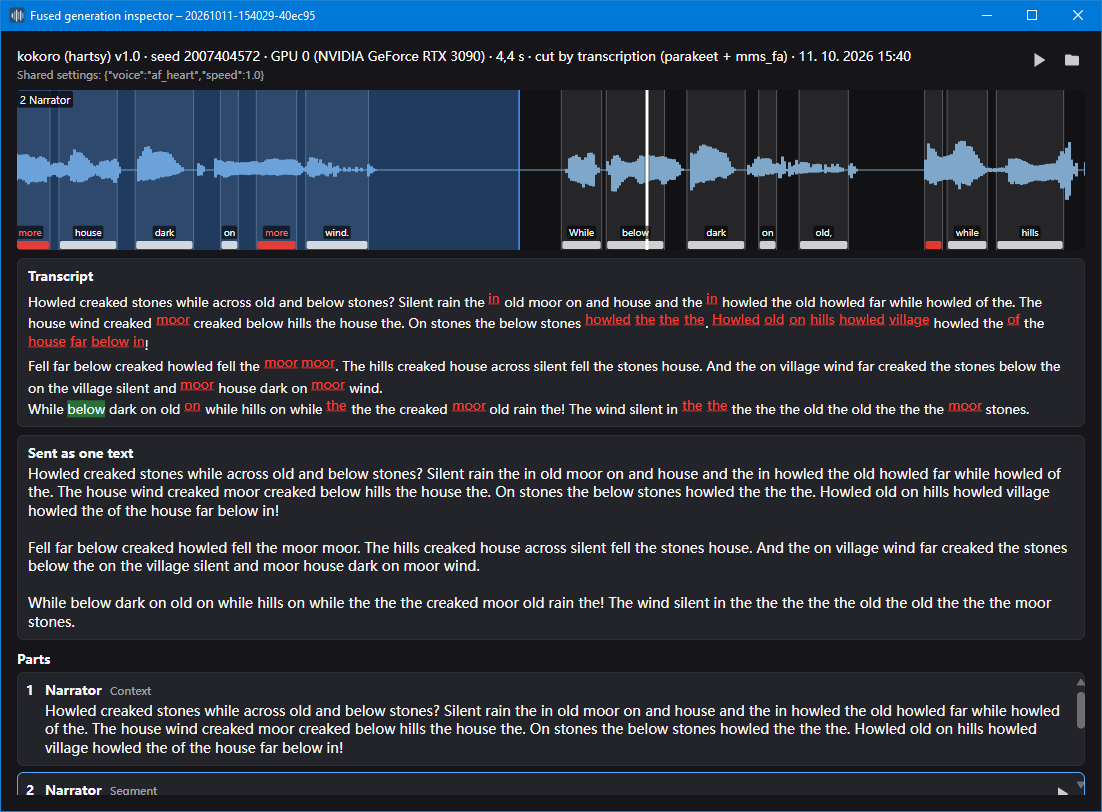Click the Parts heading
This screenshot has width=1102, height=812.
click(34, 659)
